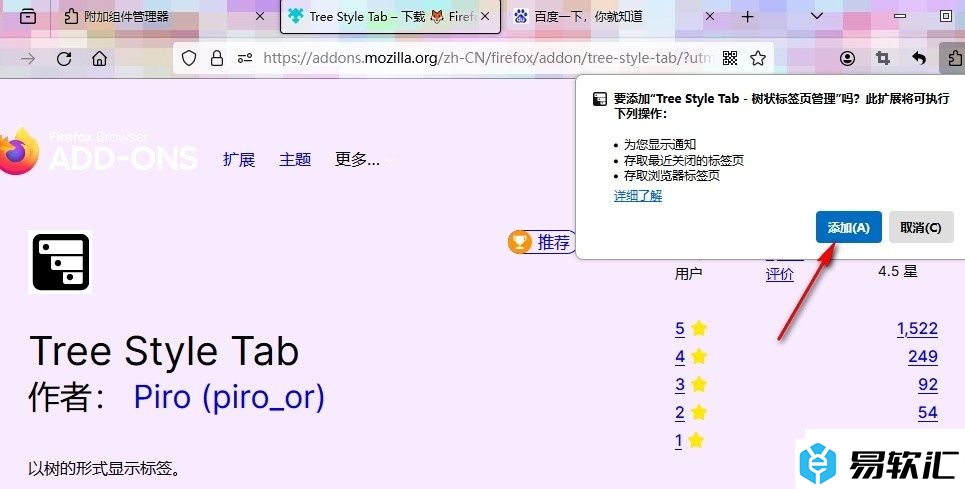This screenshot has width=965, height=489.
Task: Maximize the Firefox window
Action: click(x=946, y=17)
